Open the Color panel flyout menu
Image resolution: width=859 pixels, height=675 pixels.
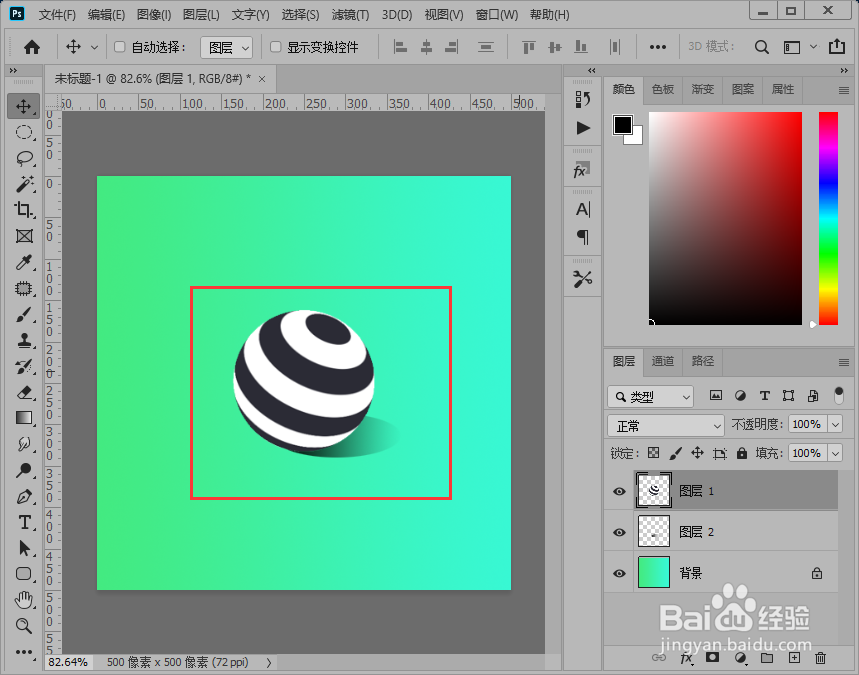coord(844,90)
